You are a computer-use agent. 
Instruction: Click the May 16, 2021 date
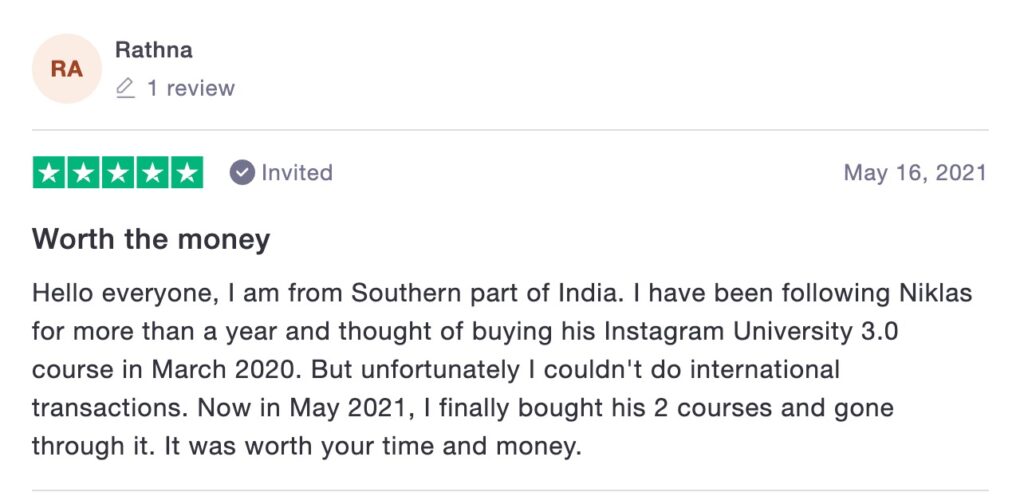(915, 172)
